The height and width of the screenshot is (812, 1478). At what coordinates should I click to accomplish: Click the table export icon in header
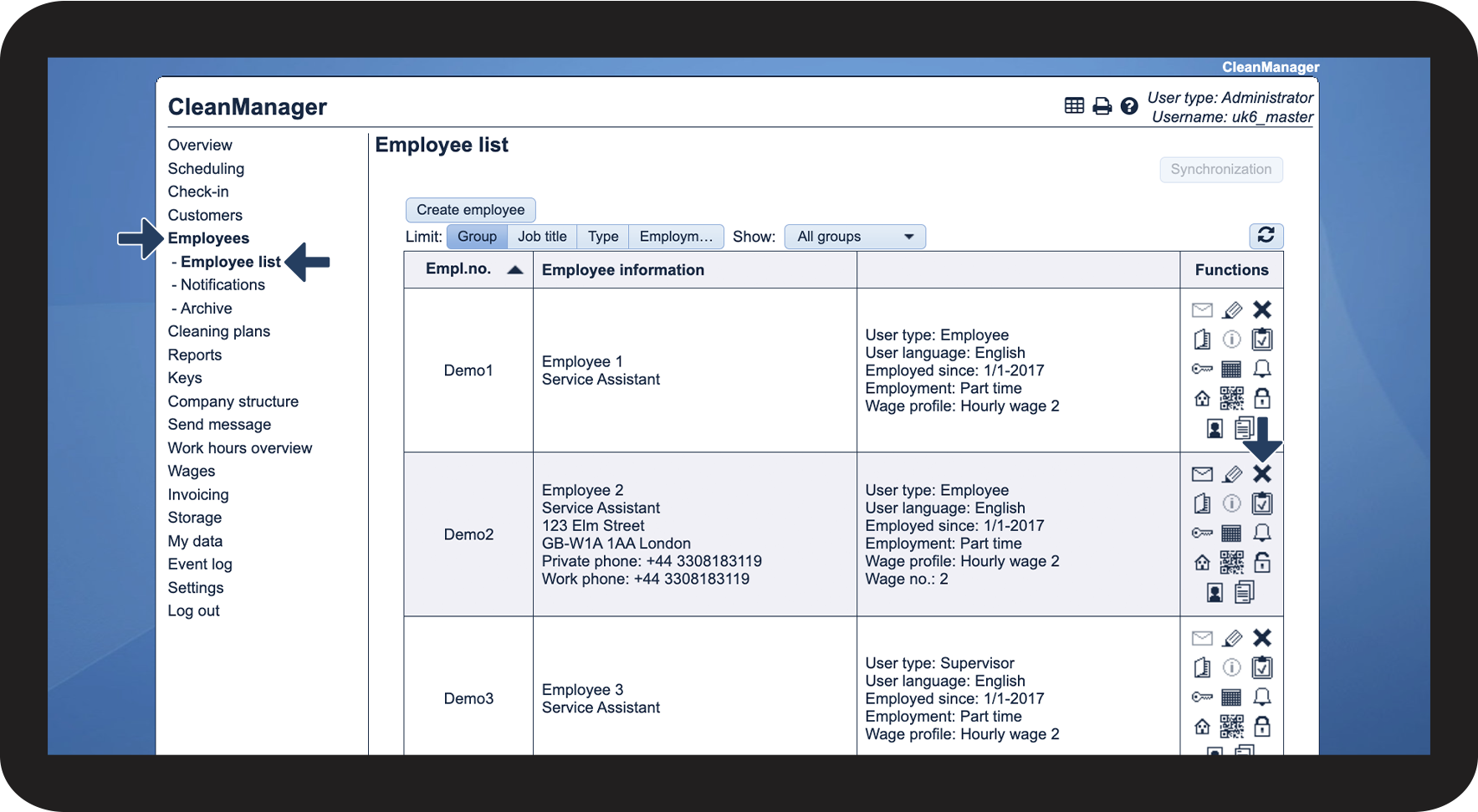tap(1074, 105)
